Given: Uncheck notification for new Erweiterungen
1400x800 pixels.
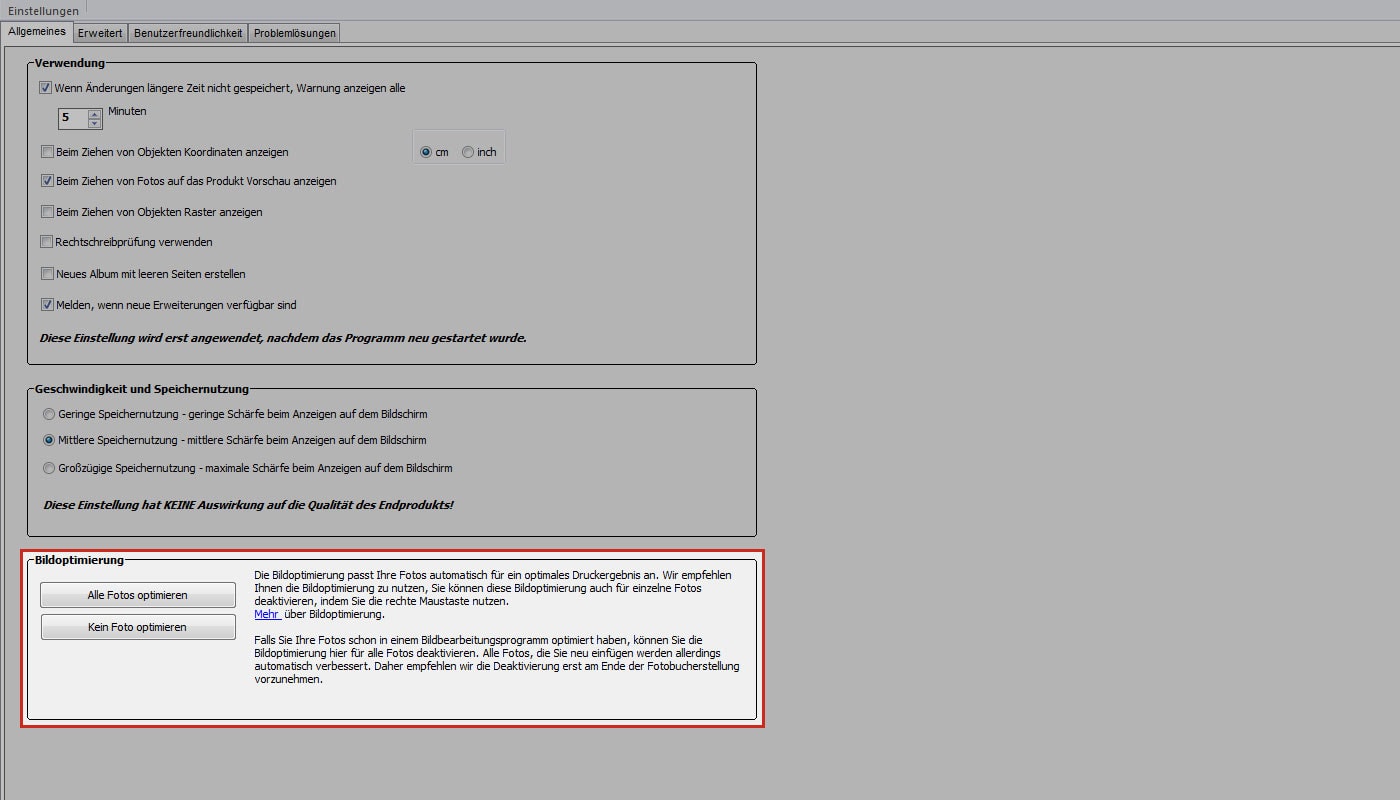Looking at the screenshot, I should pos(47,305).
